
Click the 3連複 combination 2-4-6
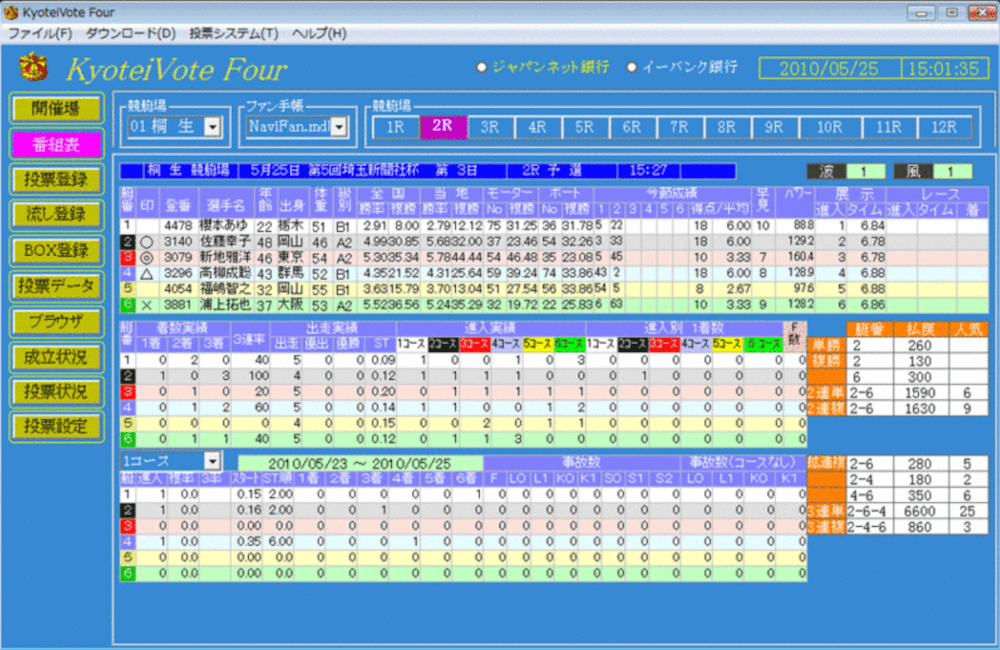[869, 527]
